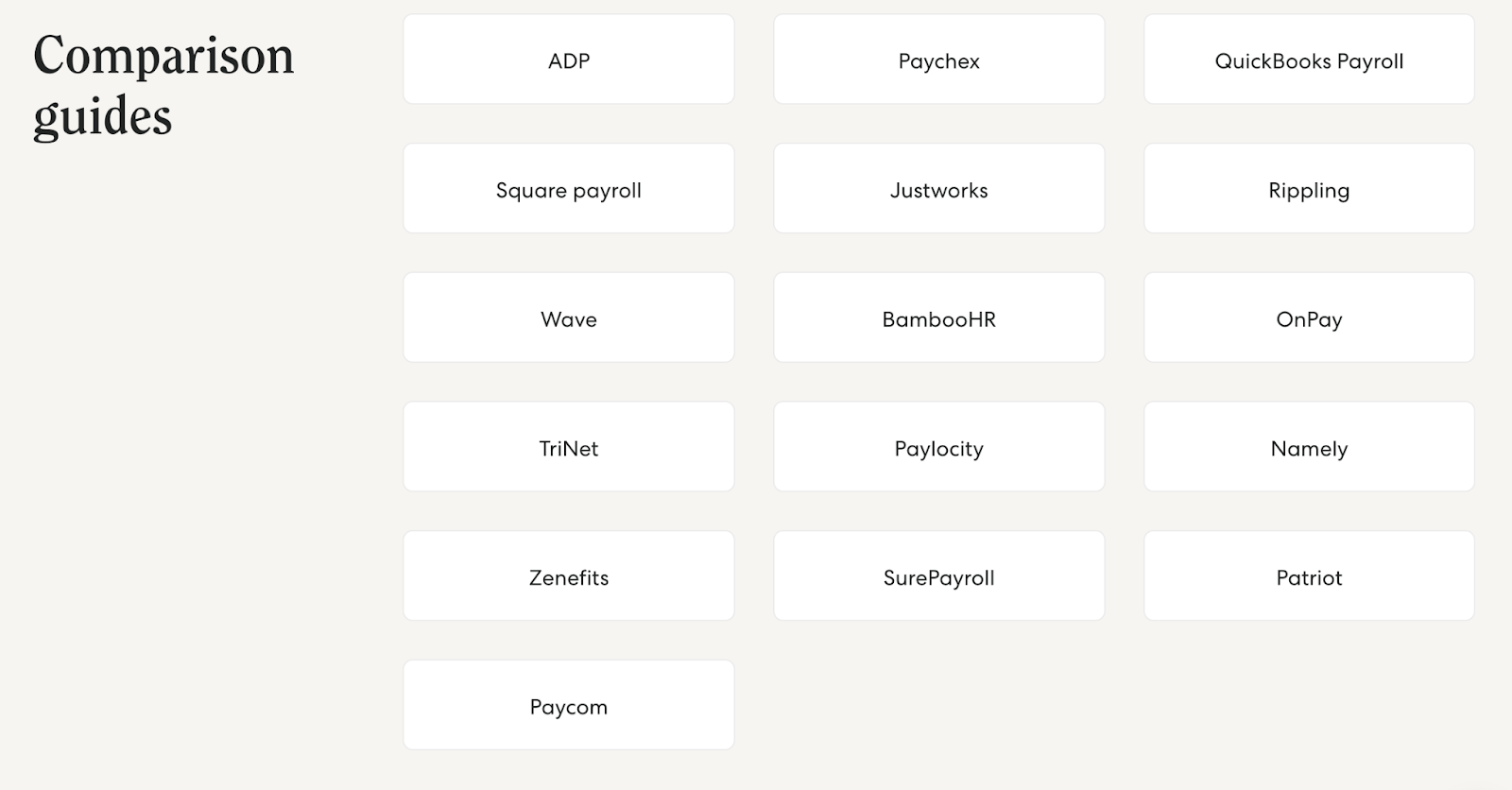Screen dimensions: 1512x790
Task: Open the Wave comparison guide
Action: coord(569,317)
